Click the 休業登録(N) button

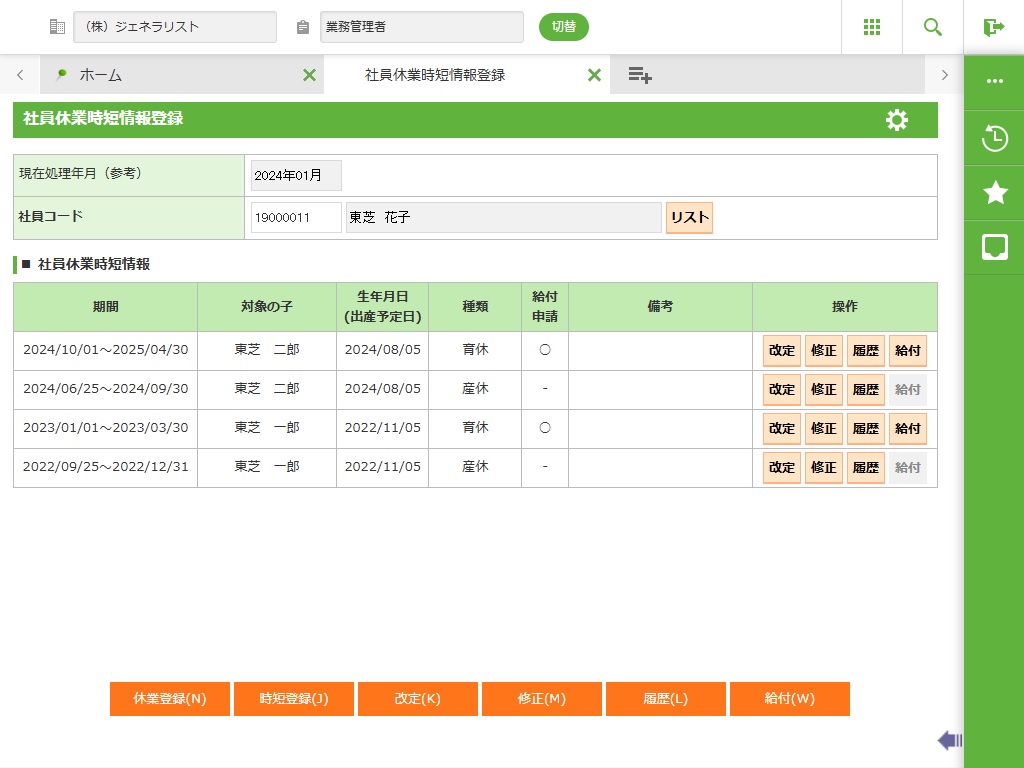(170, 699)
